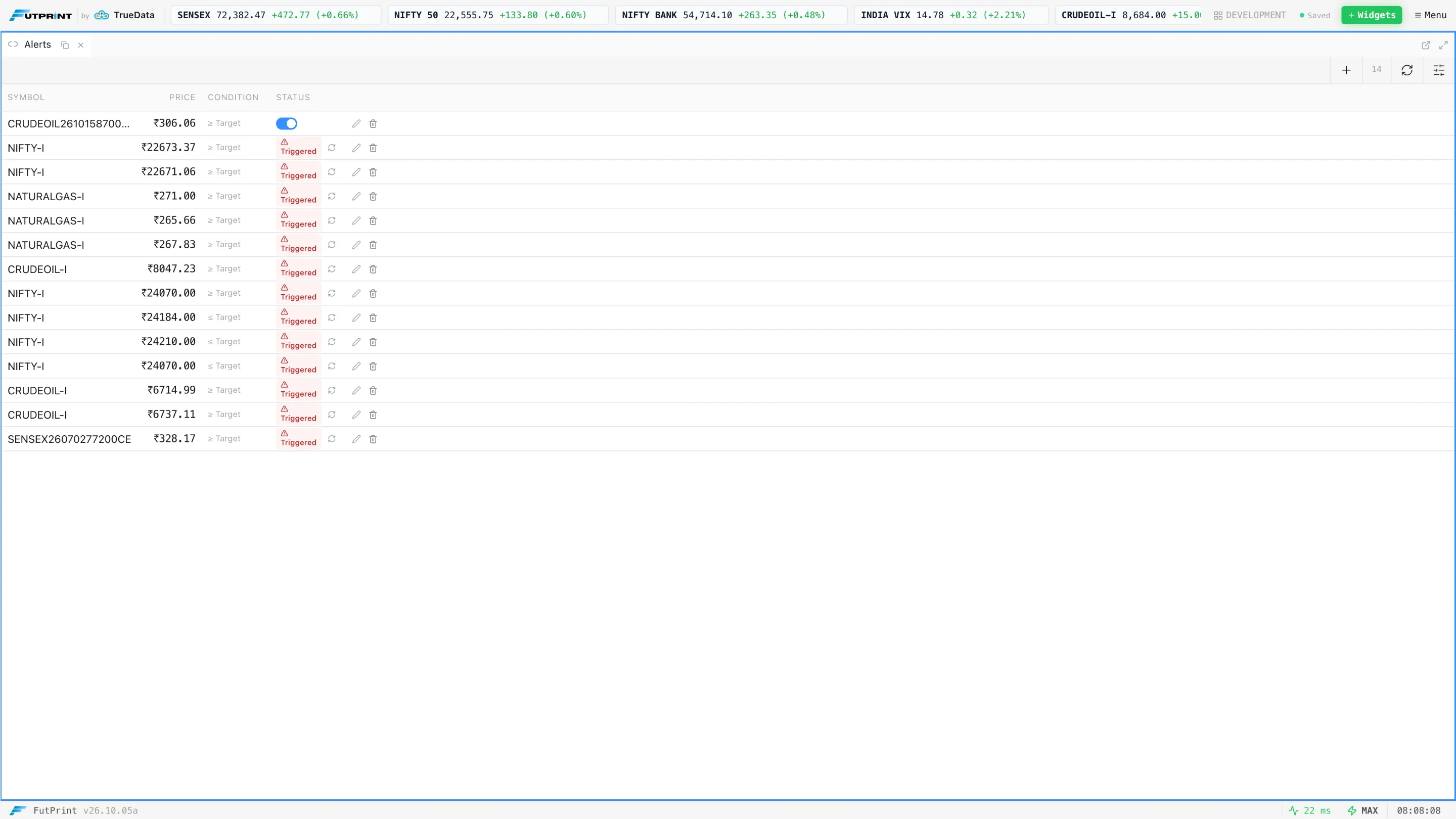Sort by PRICE column header
The height and width of the screenshot is (819, 1456).
tap(182, 97)
